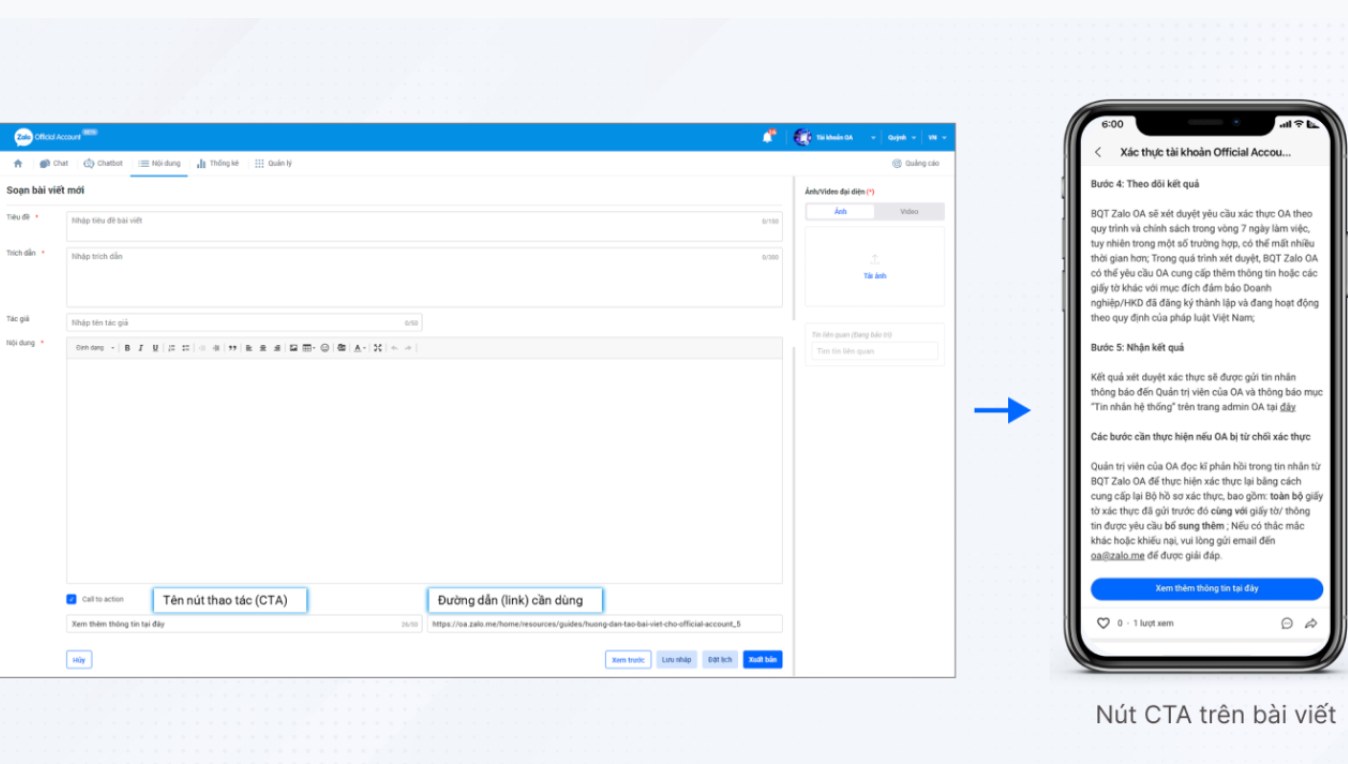
Task: Go to the Chatbot tab
Action: (103, 163)
